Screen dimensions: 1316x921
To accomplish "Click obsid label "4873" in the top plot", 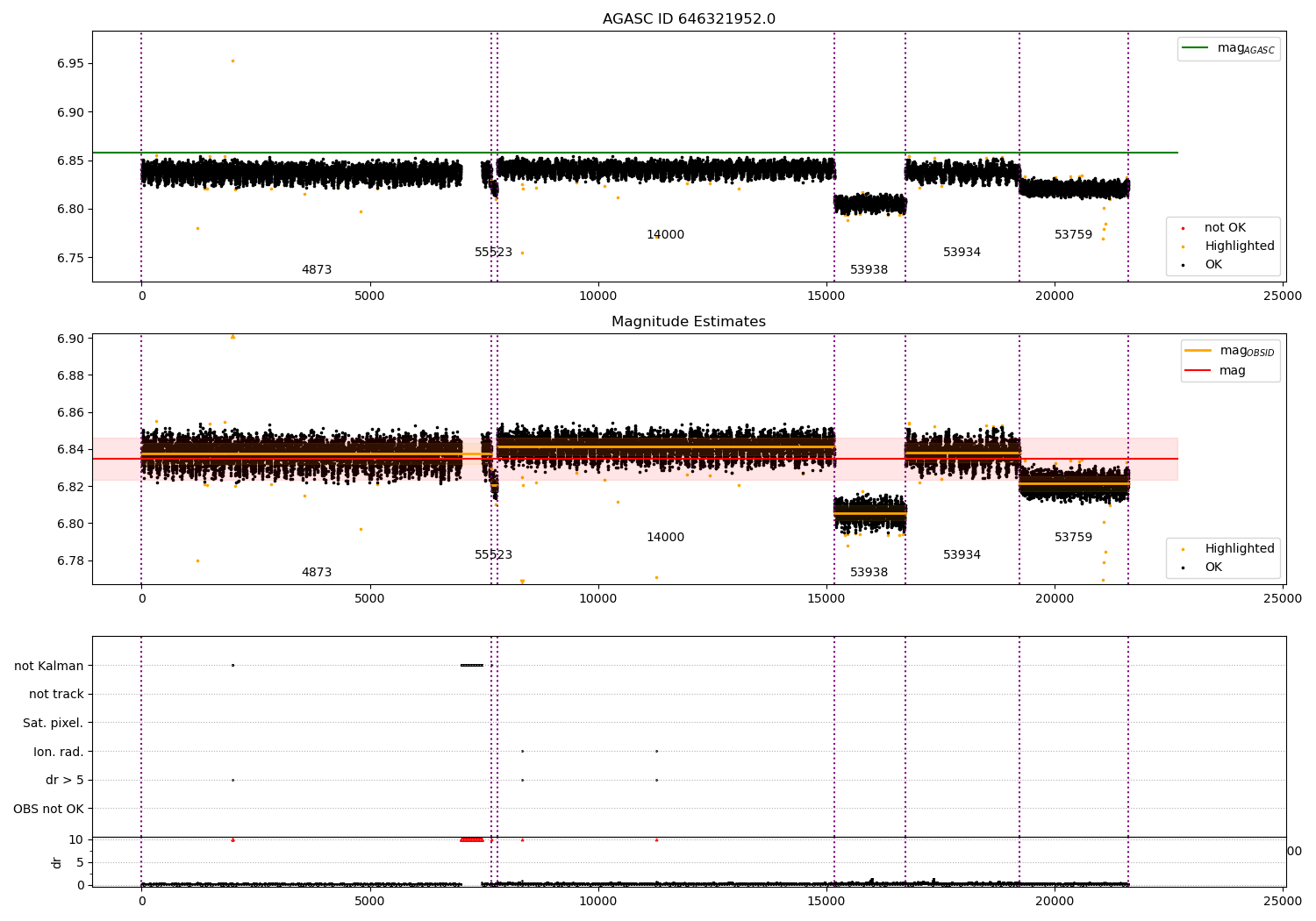I will 317,270.
